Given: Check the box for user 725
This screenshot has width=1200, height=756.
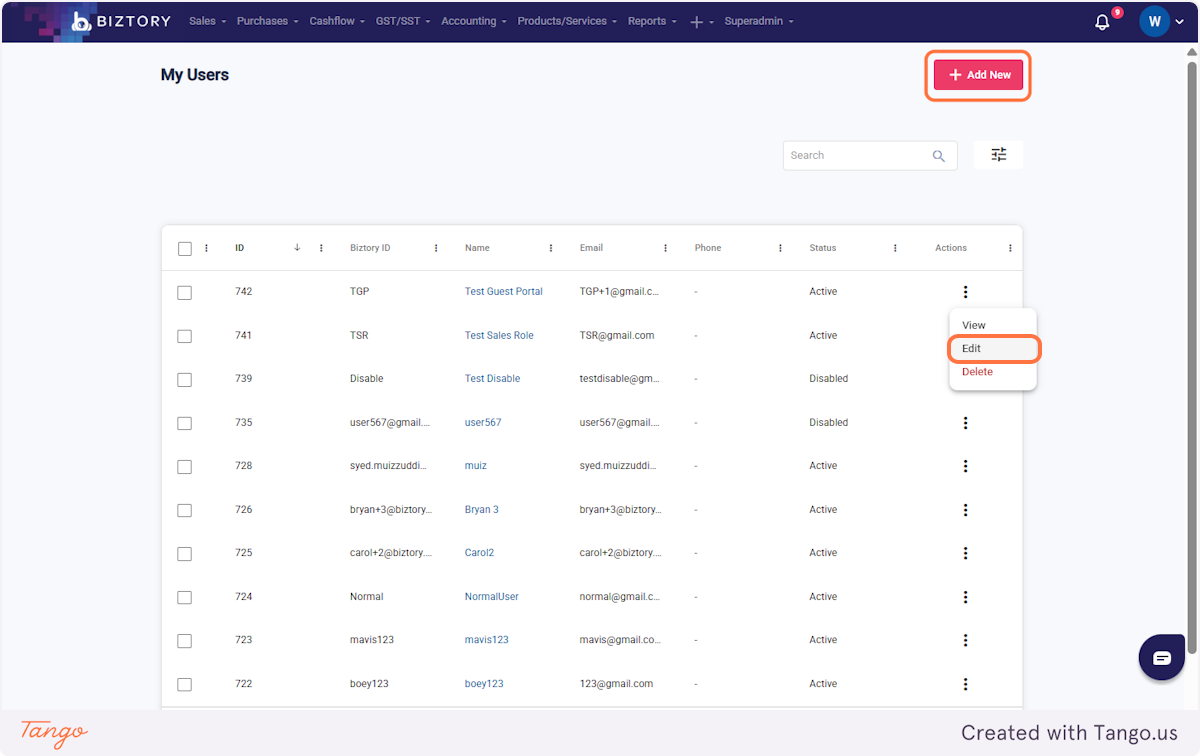Looking at the screenshot, I should point(184,554).
